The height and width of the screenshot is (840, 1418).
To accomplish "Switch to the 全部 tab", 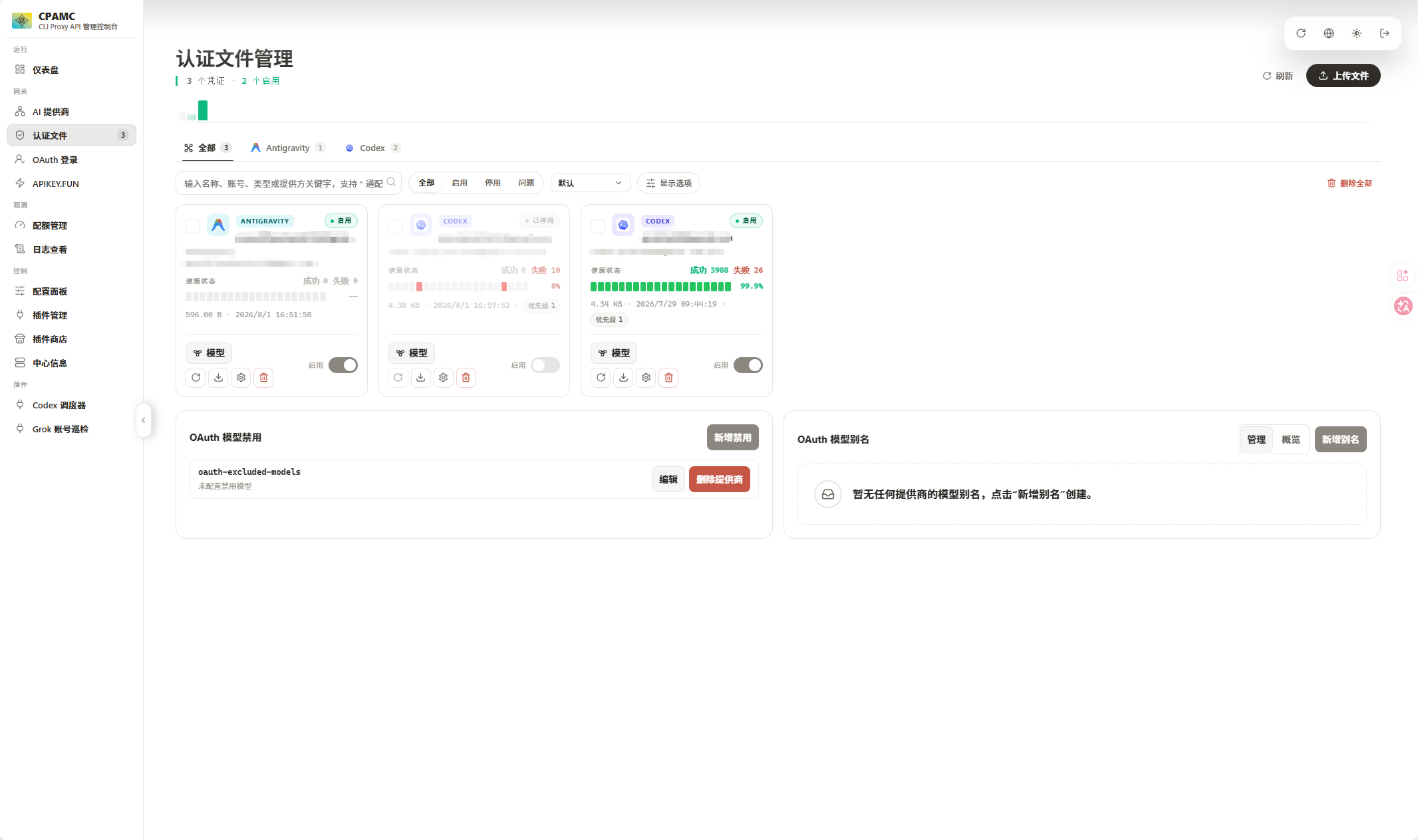I will [x=208, y=148].
